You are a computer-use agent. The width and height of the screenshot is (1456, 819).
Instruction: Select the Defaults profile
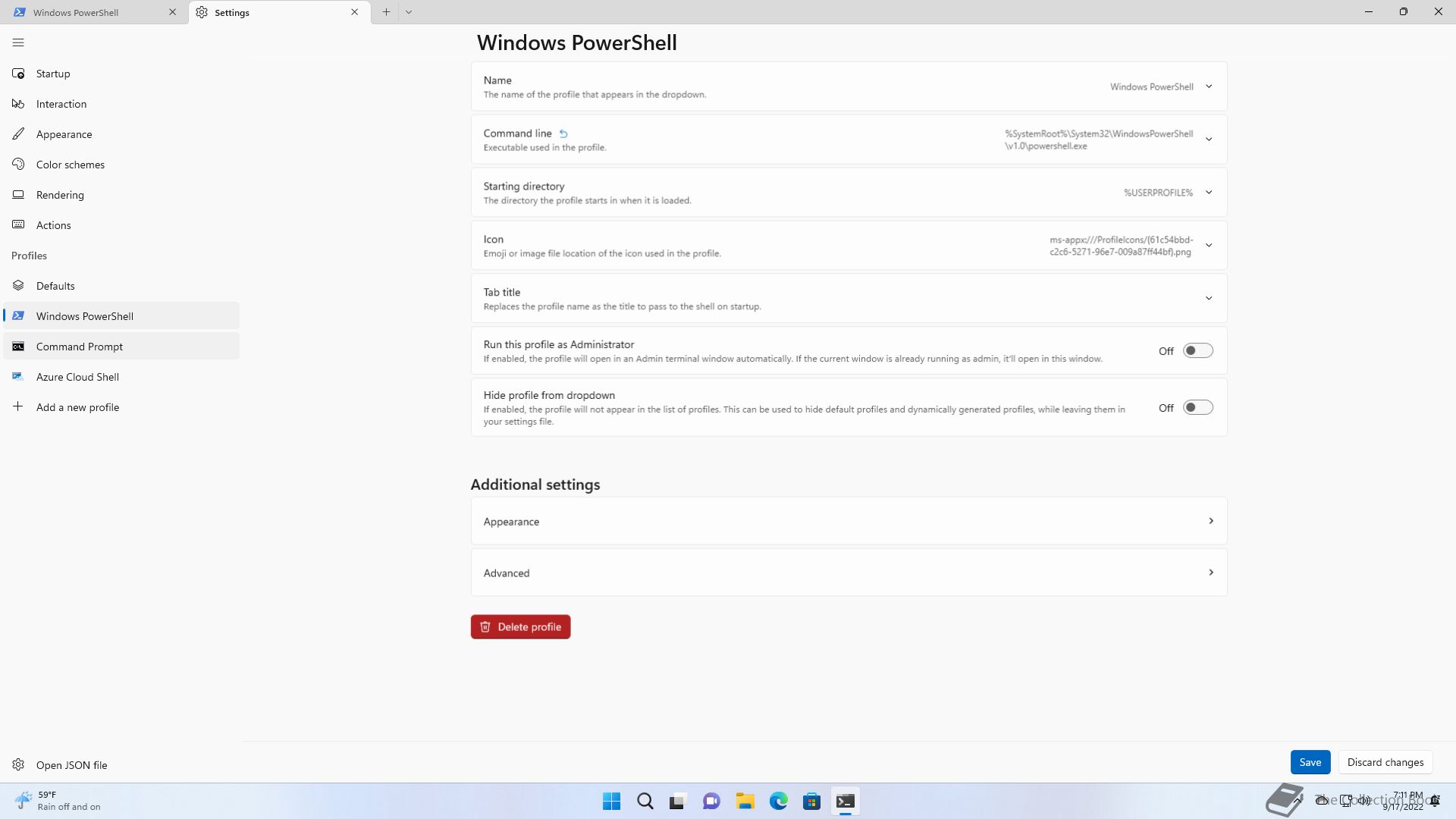121,286
